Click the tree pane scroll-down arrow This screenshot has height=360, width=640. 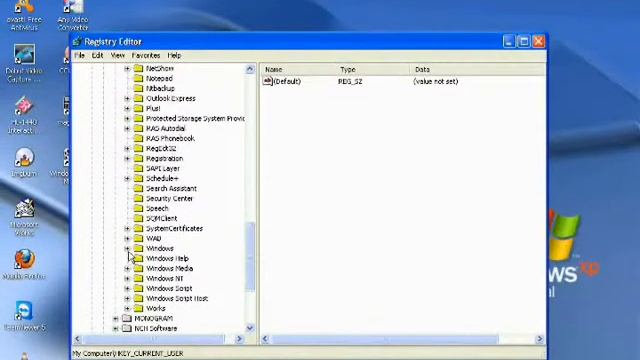coord(250,328)
